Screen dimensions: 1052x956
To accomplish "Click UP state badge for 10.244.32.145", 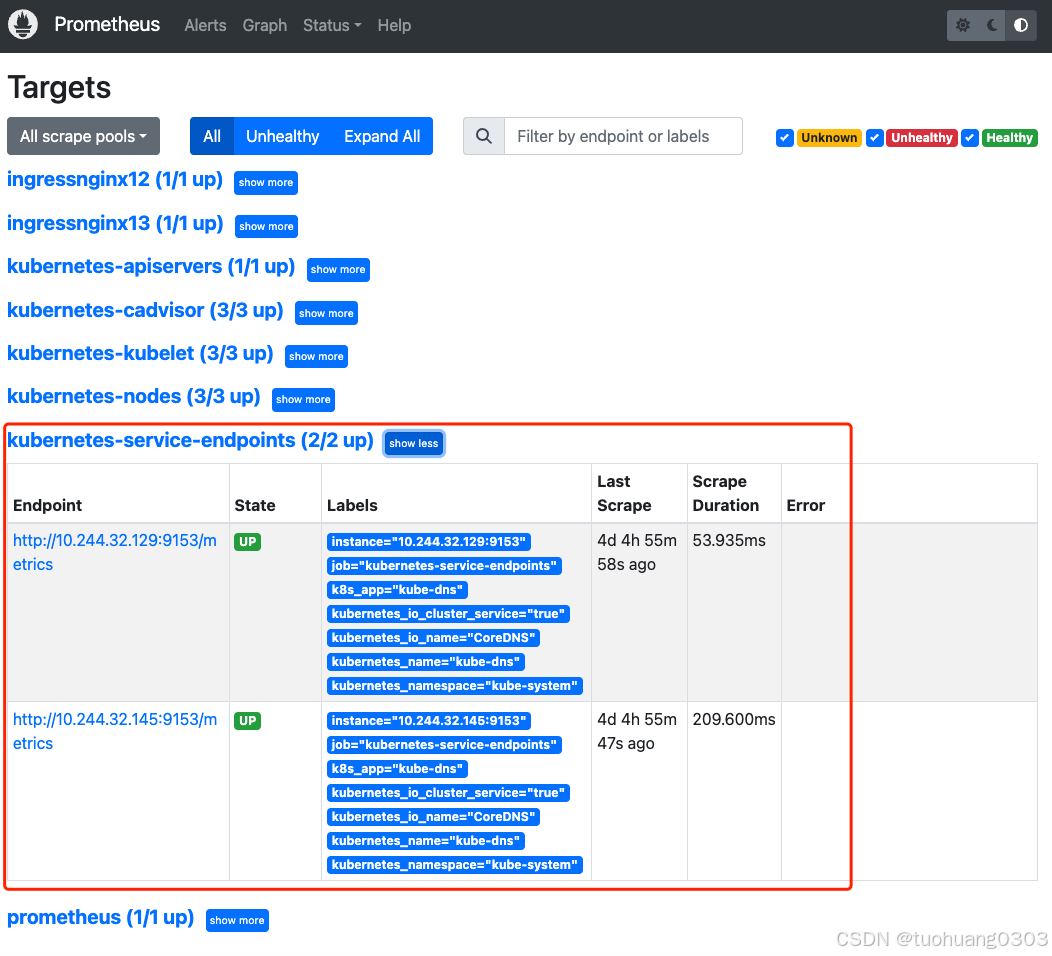I will point(248,721).
